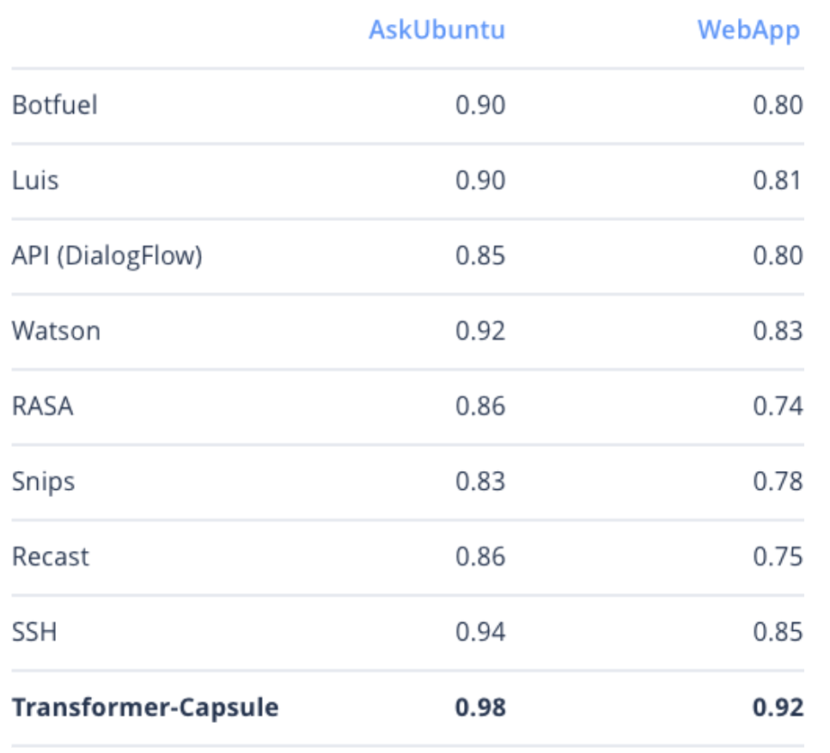Image resolution: width=830 pixels, height=753 pixels.
Task: Click the Snips row label
Action: (43, 482)
